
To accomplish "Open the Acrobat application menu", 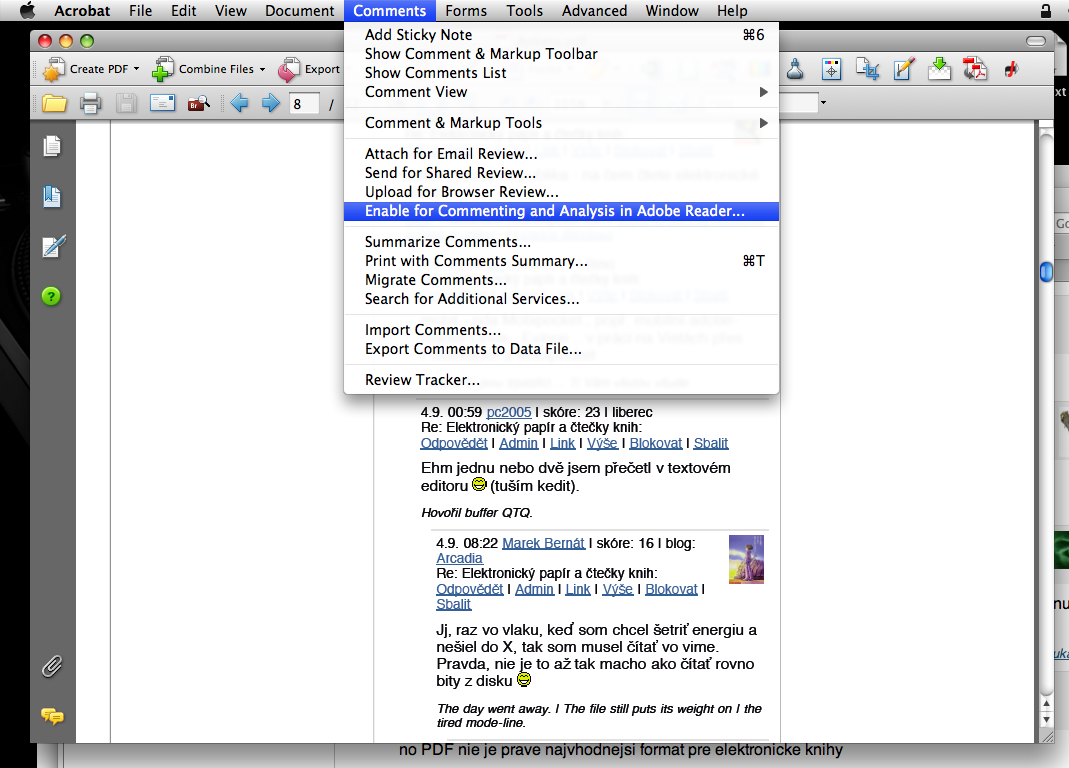I will point(82,10).
